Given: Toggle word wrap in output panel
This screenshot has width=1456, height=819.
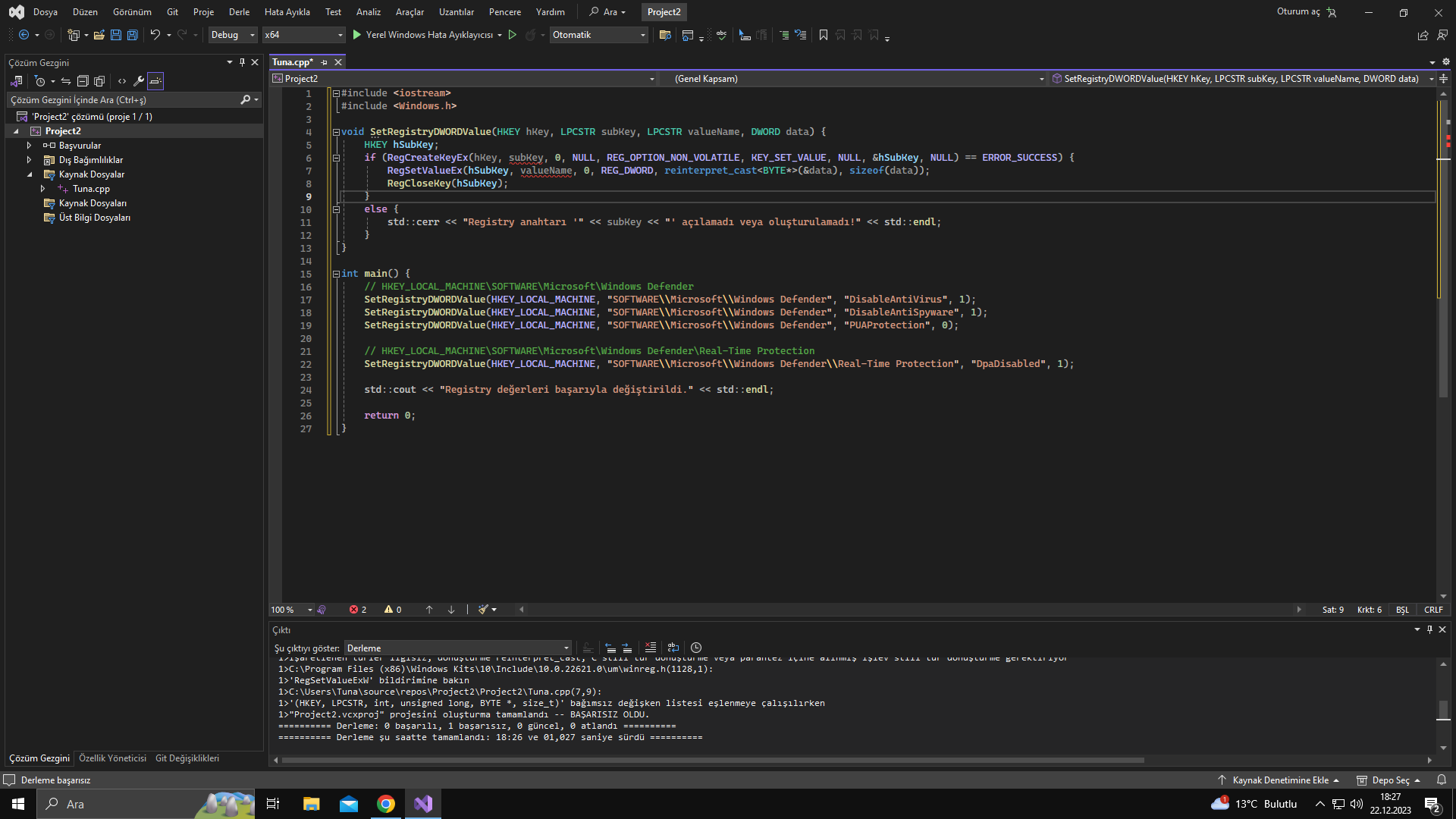Looking at the screenshot, I should pyautogui.click(x=673, y=648).
